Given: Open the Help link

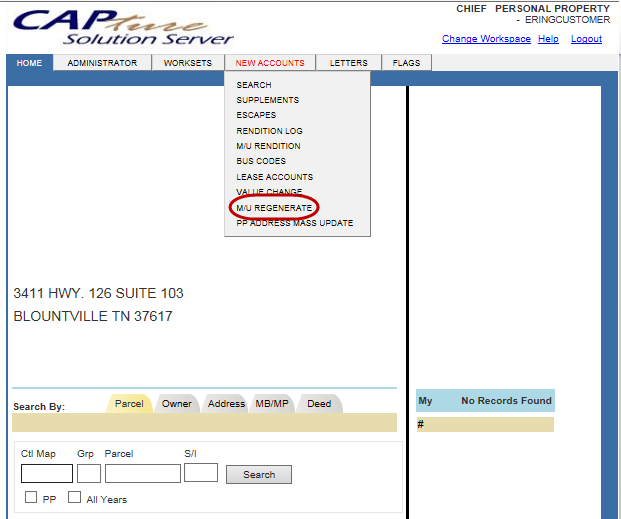Looking at the screenshot, I should click(548, 39).
